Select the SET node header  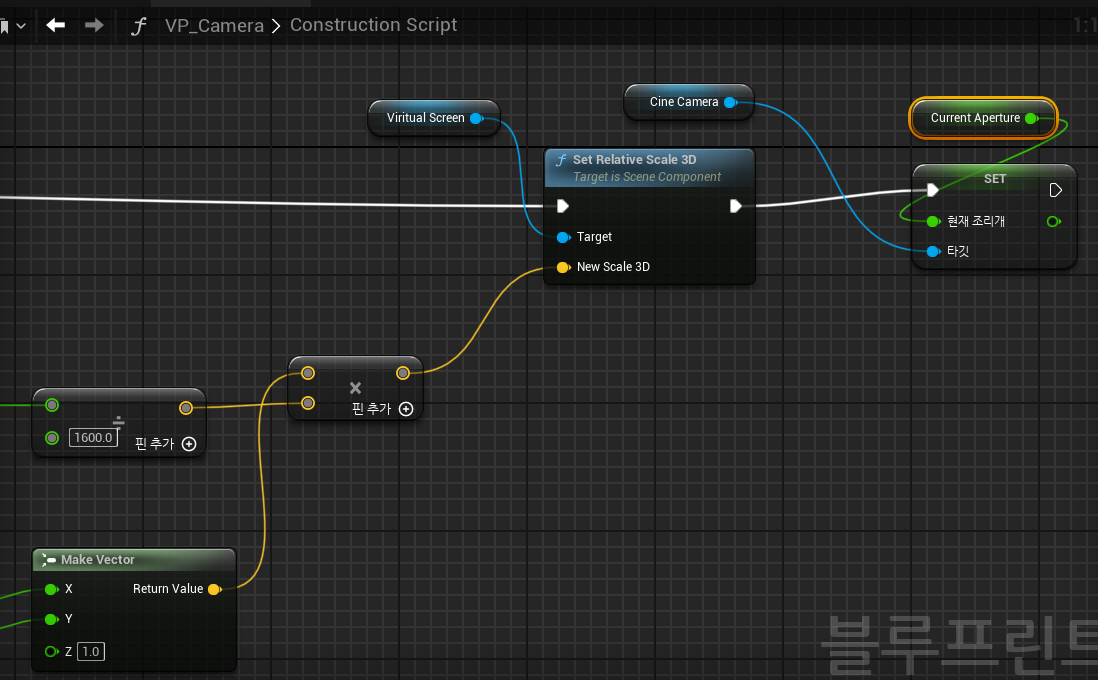(994, 179)
